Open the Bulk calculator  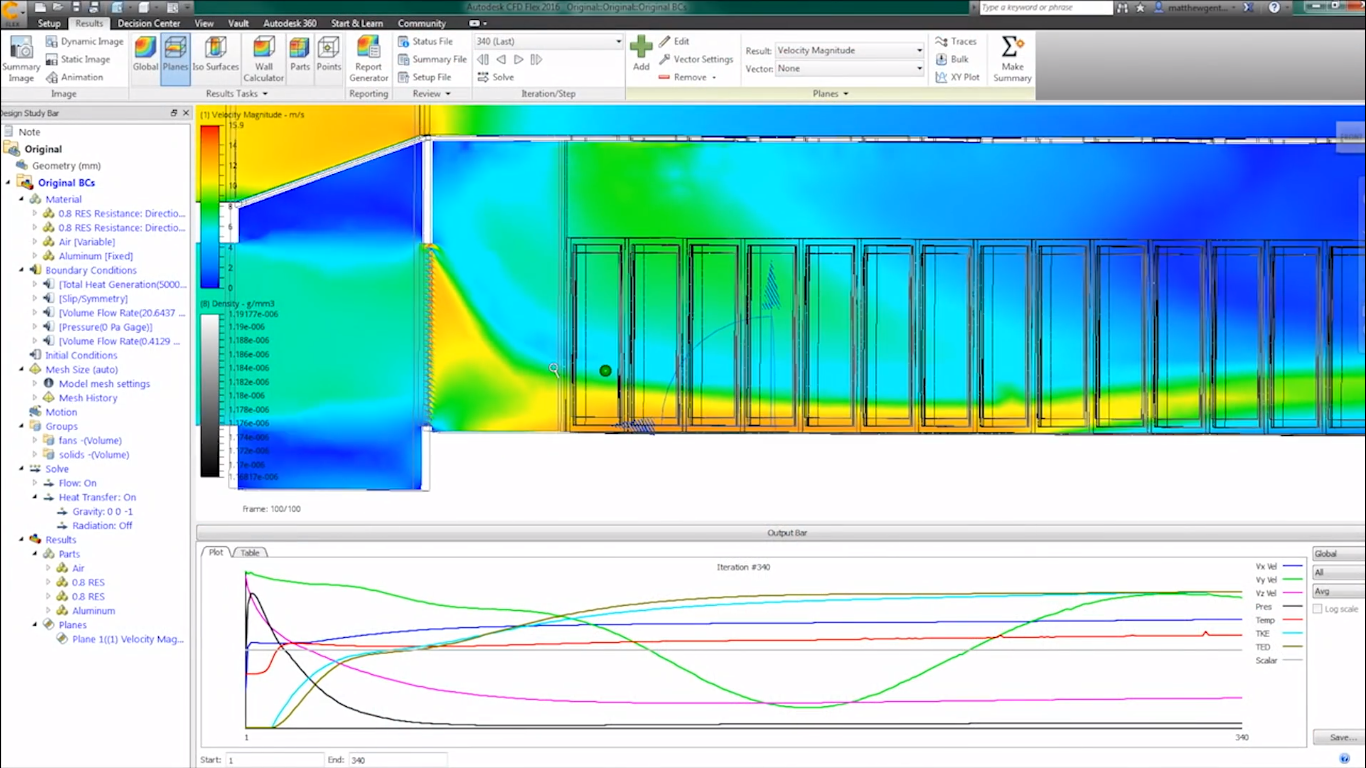pyautogui.click(x=952, y=59)
